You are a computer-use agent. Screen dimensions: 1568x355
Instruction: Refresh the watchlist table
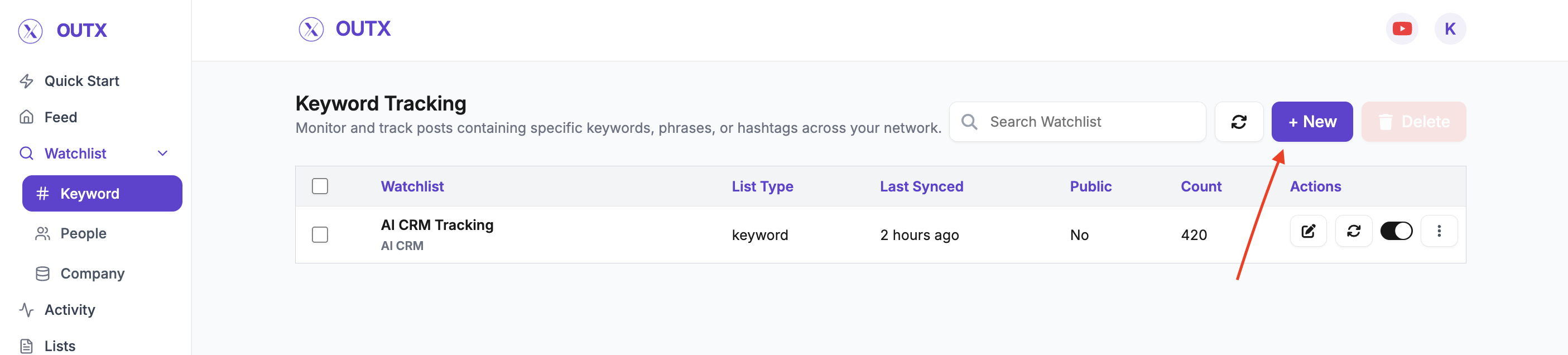(x=1238, y=122)
